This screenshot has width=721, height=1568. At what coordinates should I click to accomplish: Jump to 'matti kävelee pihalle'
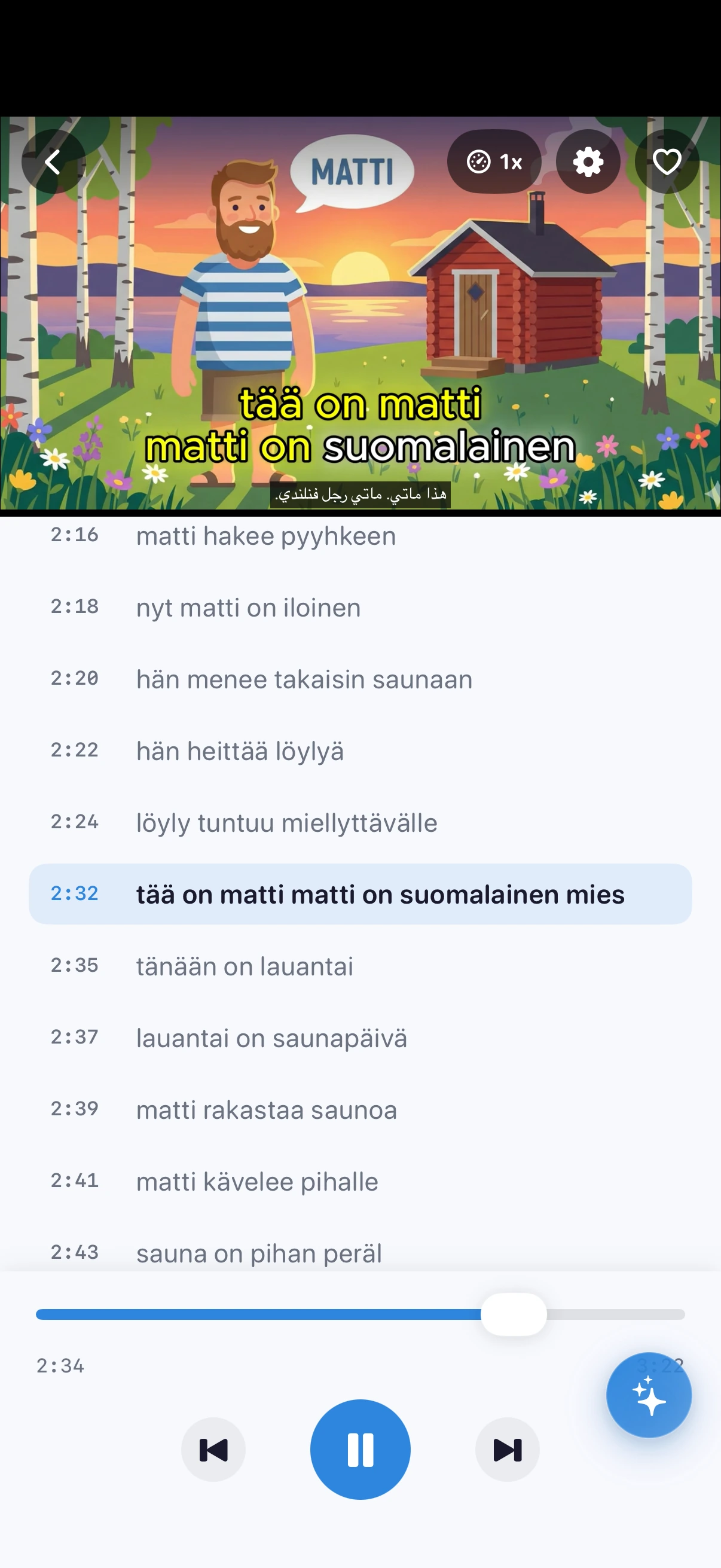(x=360, y=1182)
